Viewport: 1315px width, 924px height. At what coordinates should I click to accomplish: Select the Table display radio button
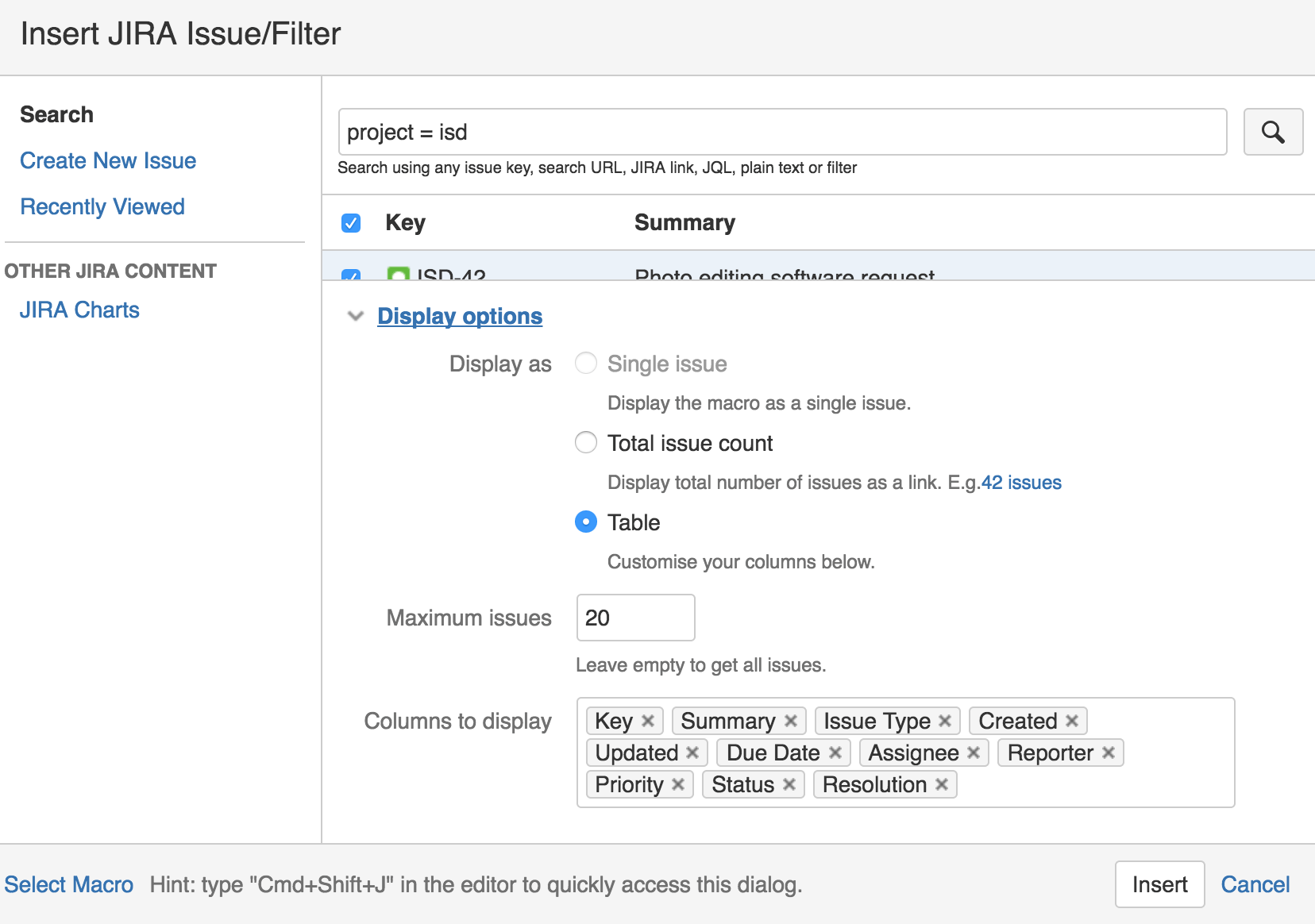click(585, 522)
